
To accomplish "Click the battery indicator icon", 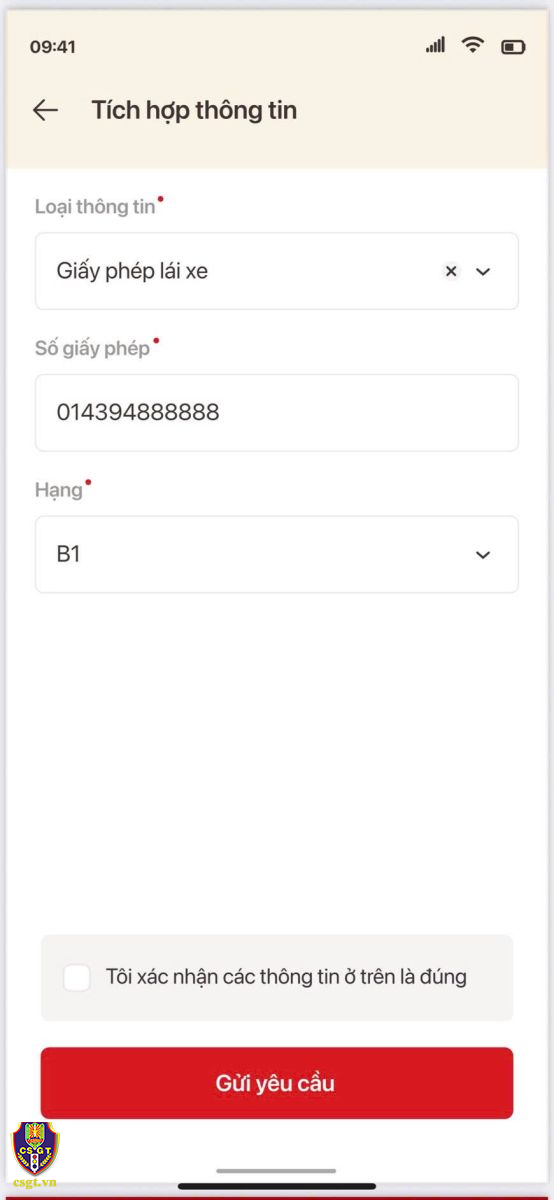I will point(513,46).
